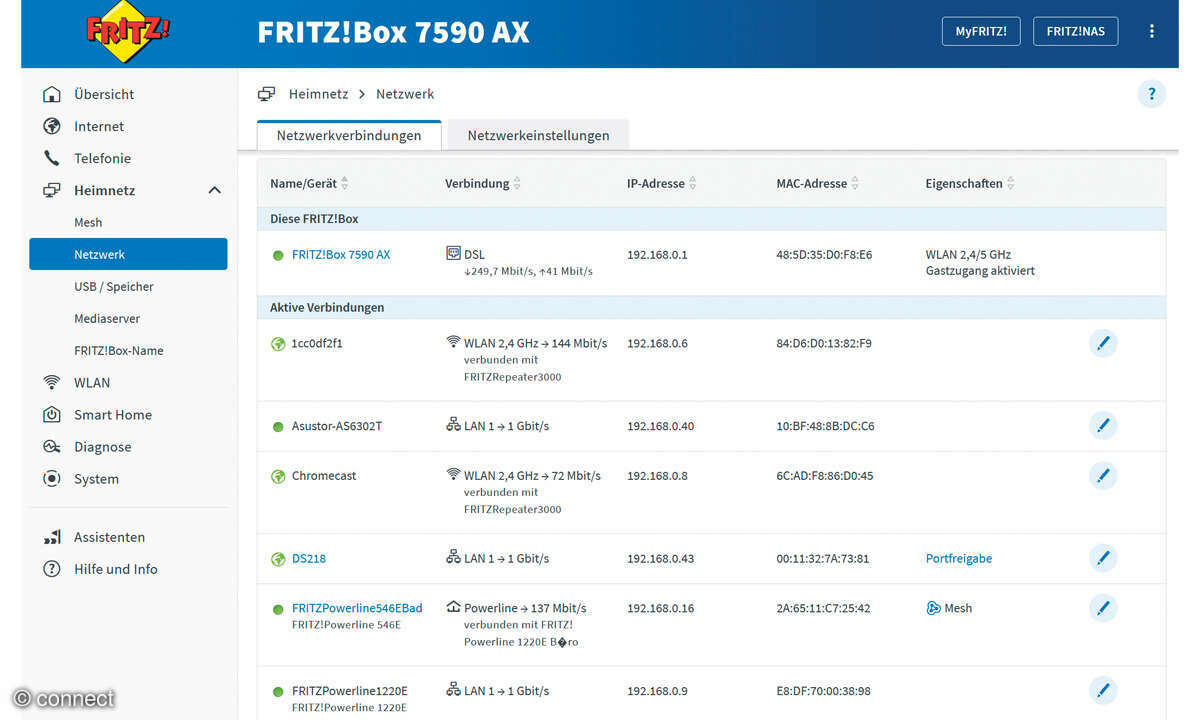The image size is (1200, 720).
Task: Click IP address 192.168.0.8
Action: [x=657, y=476]
